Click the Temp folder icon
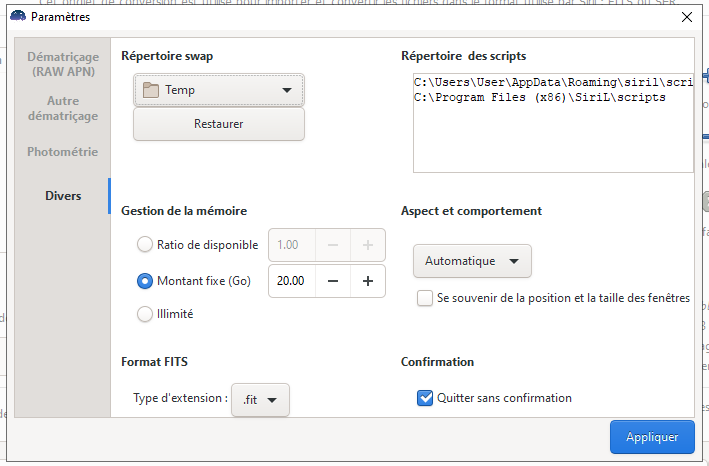 click(x=151, y=90)
